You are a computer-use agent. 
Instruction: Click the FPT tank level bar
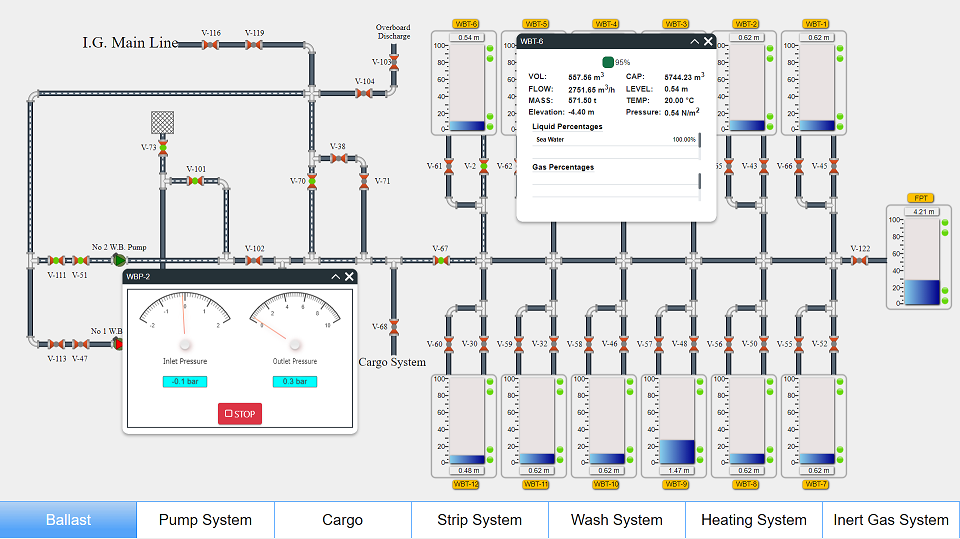[922, 262]
